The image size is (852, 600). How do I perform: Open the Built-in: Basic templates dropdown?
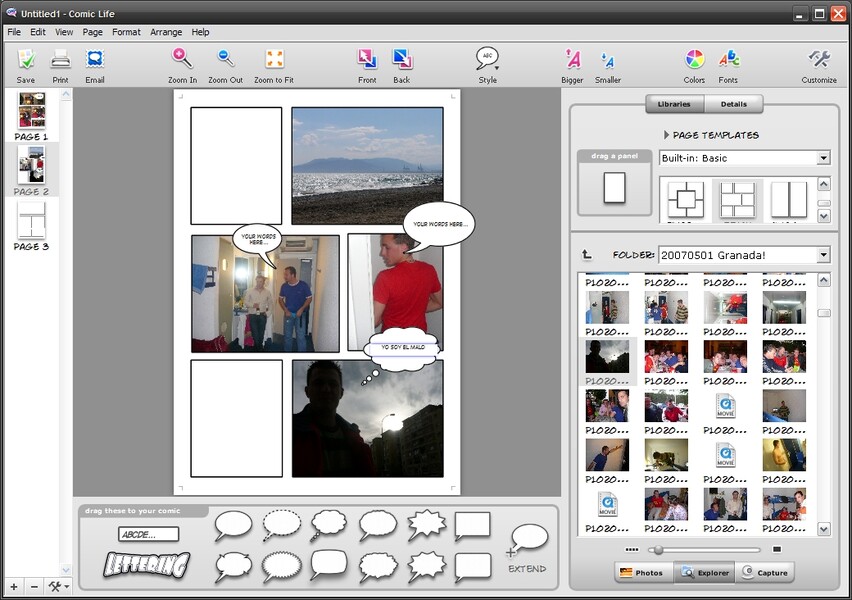744,158
